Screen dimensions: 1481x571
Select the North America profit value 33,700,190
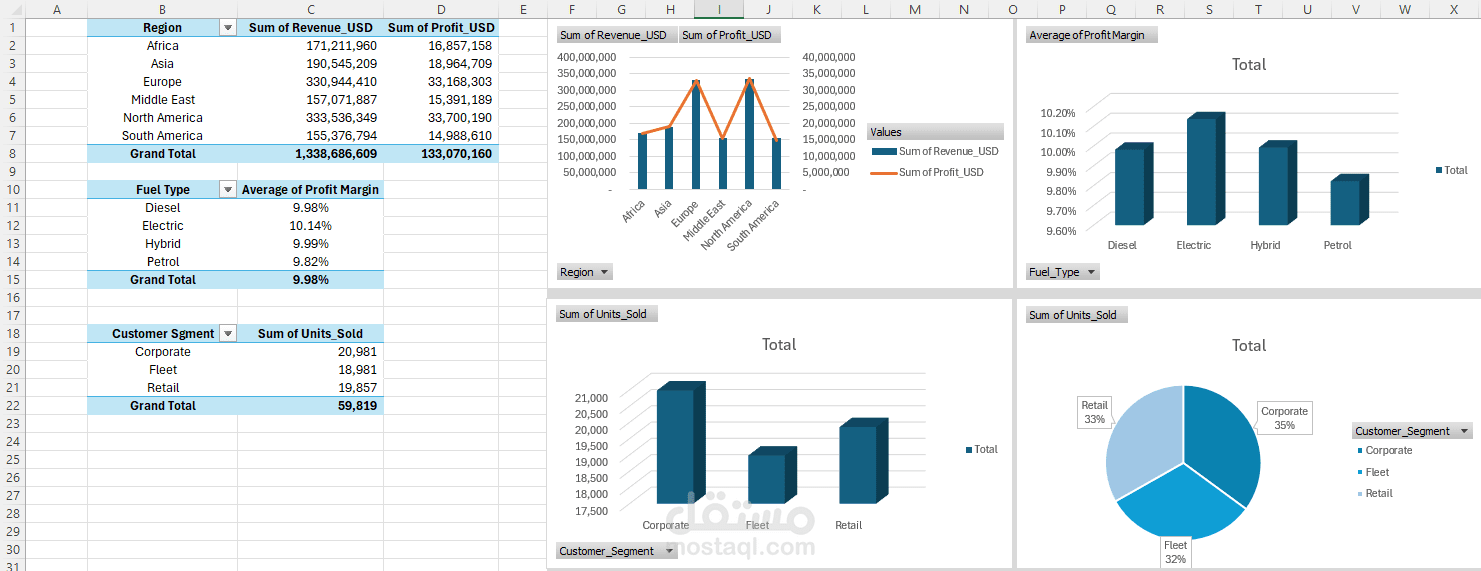tap(441, 118)
